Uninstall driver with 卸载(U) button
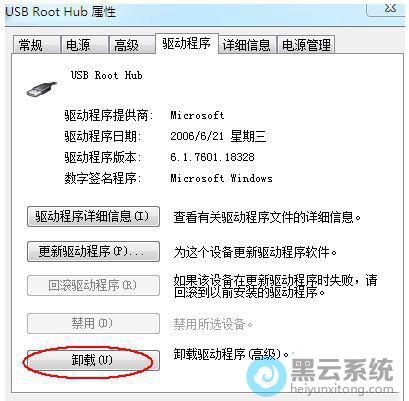 click(x=93, y=360)
